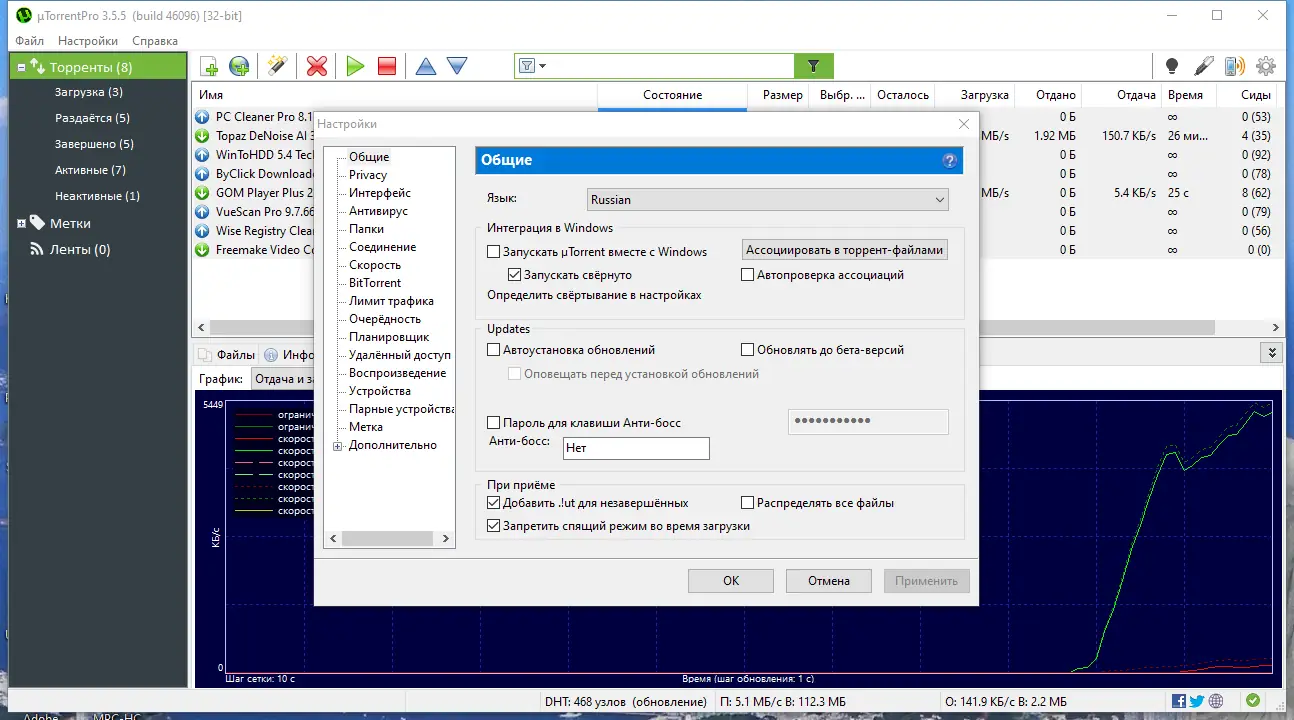The width and height of the screenshot is (1294, 720).
Task: Select Активные (7) in the sidebar
Action: (x=90, y=170)
